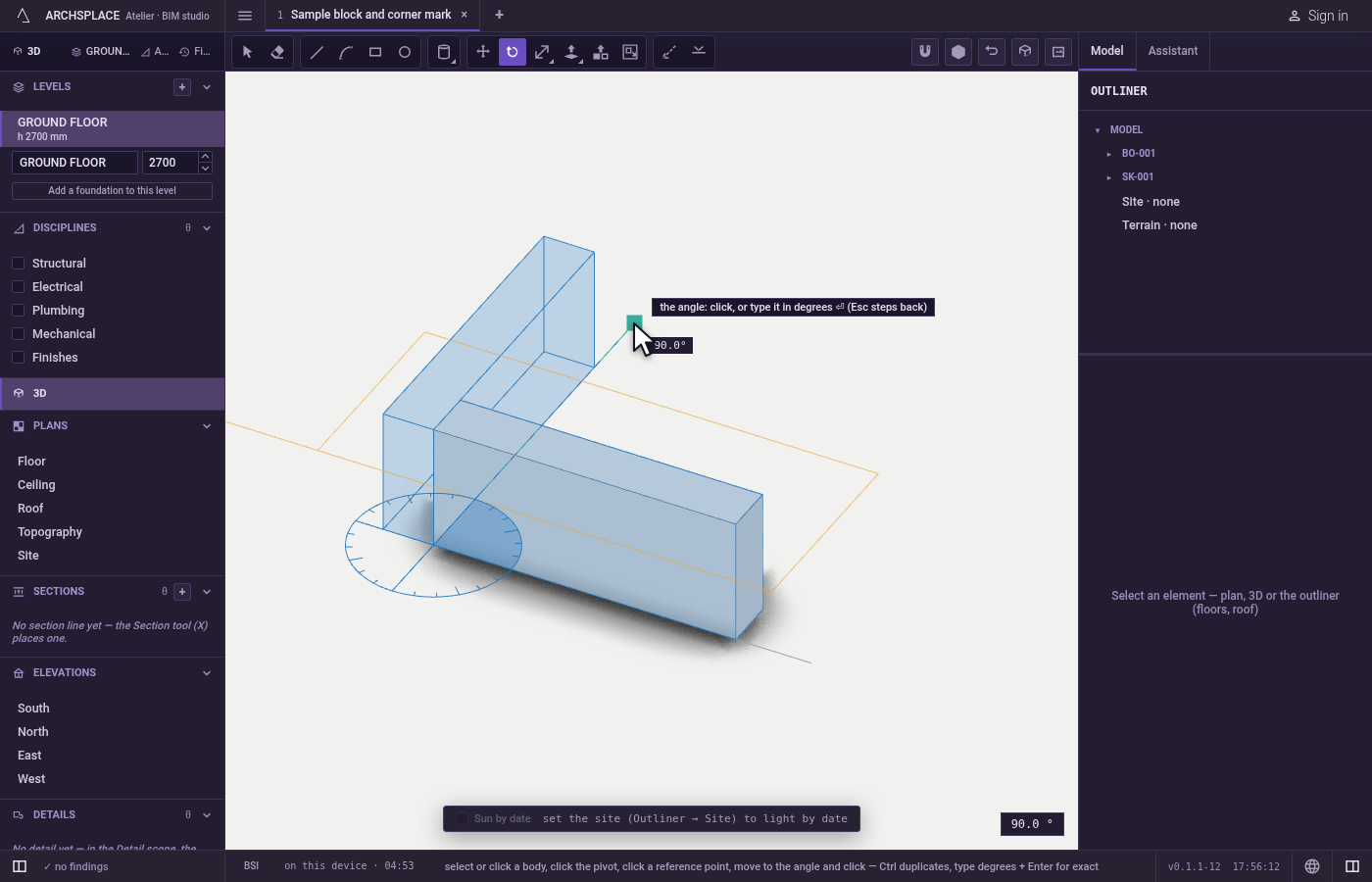Select the Rectangle drawing tool
Screen dimensions: 1372x882
click(x=375, y=52)
